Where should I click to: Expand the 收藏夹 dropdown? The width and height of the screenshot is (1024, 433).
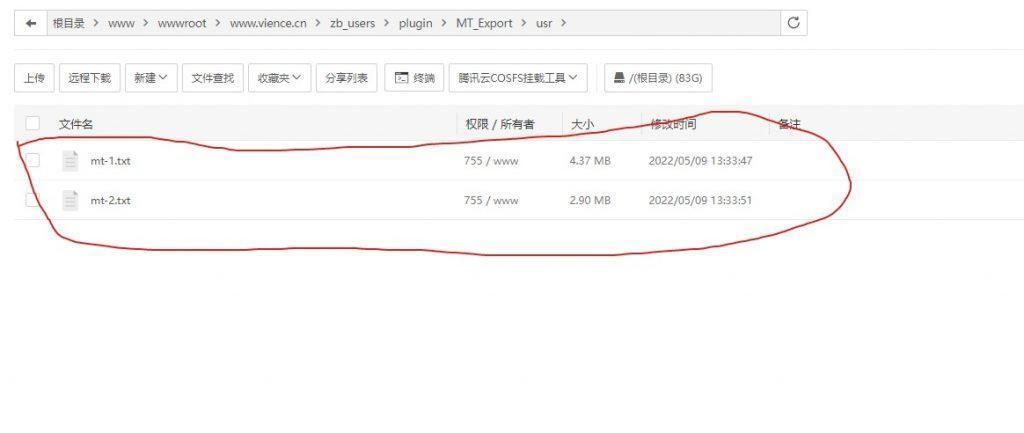(x=278, y=78)
